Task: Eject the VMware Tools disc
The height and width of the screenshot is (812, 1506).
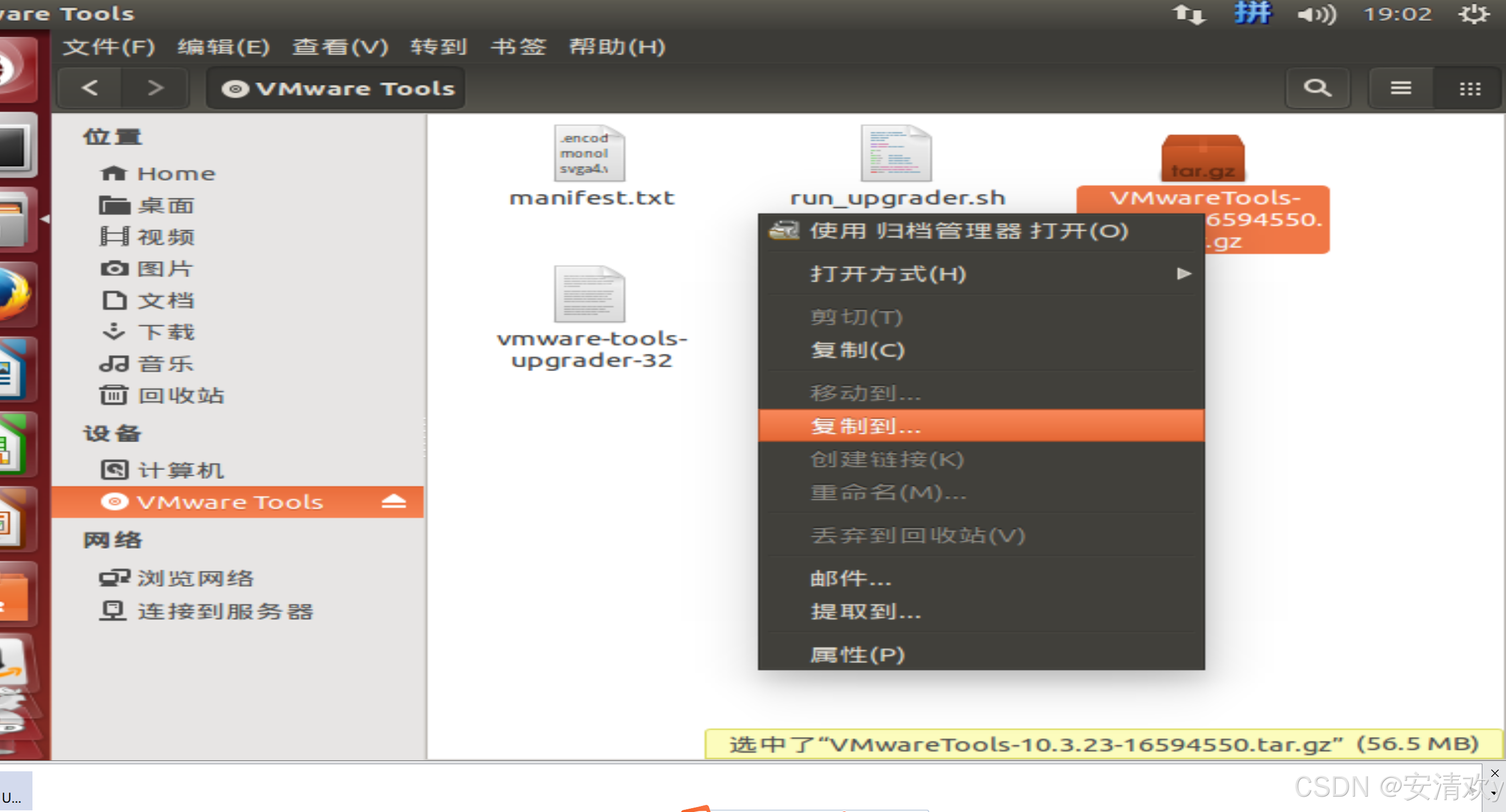Action: point(393,502)
